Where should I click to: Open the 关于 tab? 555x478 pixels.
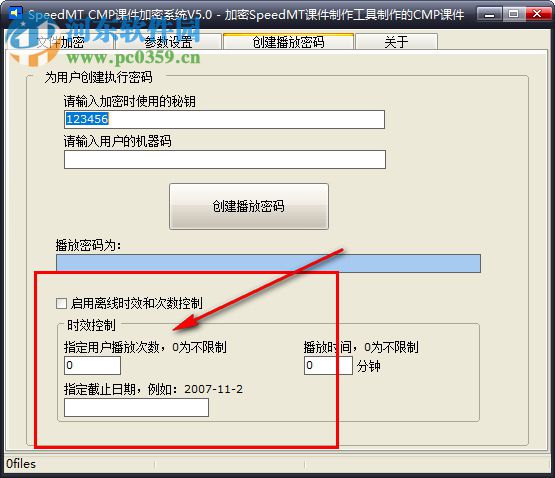[396, 42]
